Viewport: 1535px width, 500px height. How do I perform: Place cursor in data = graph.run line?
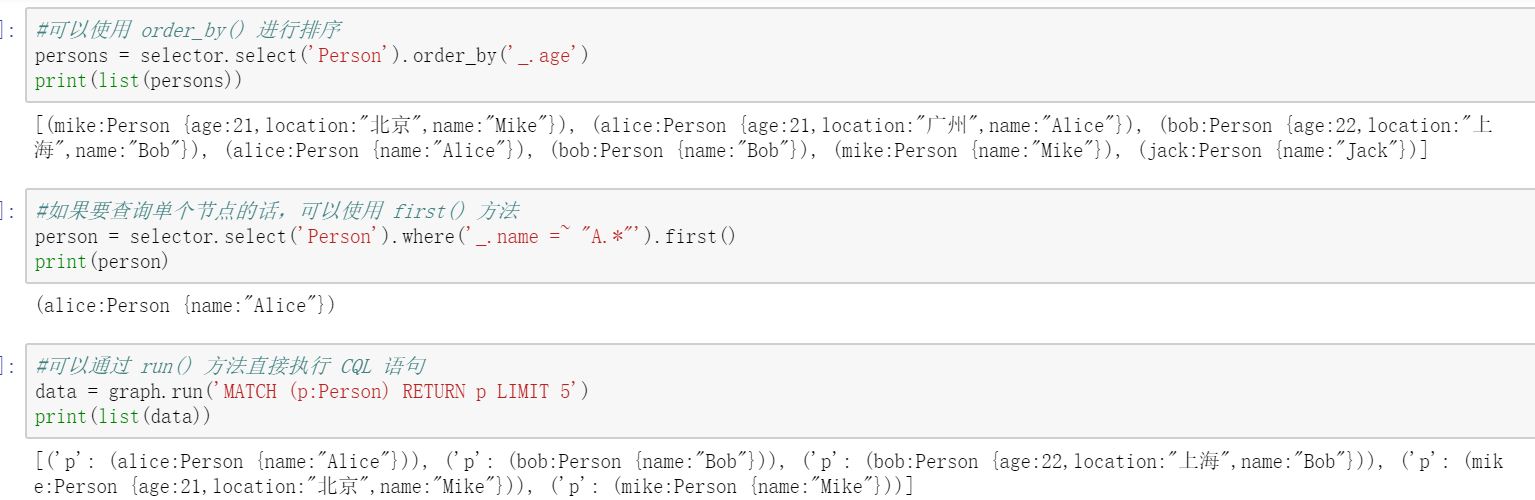312,391
